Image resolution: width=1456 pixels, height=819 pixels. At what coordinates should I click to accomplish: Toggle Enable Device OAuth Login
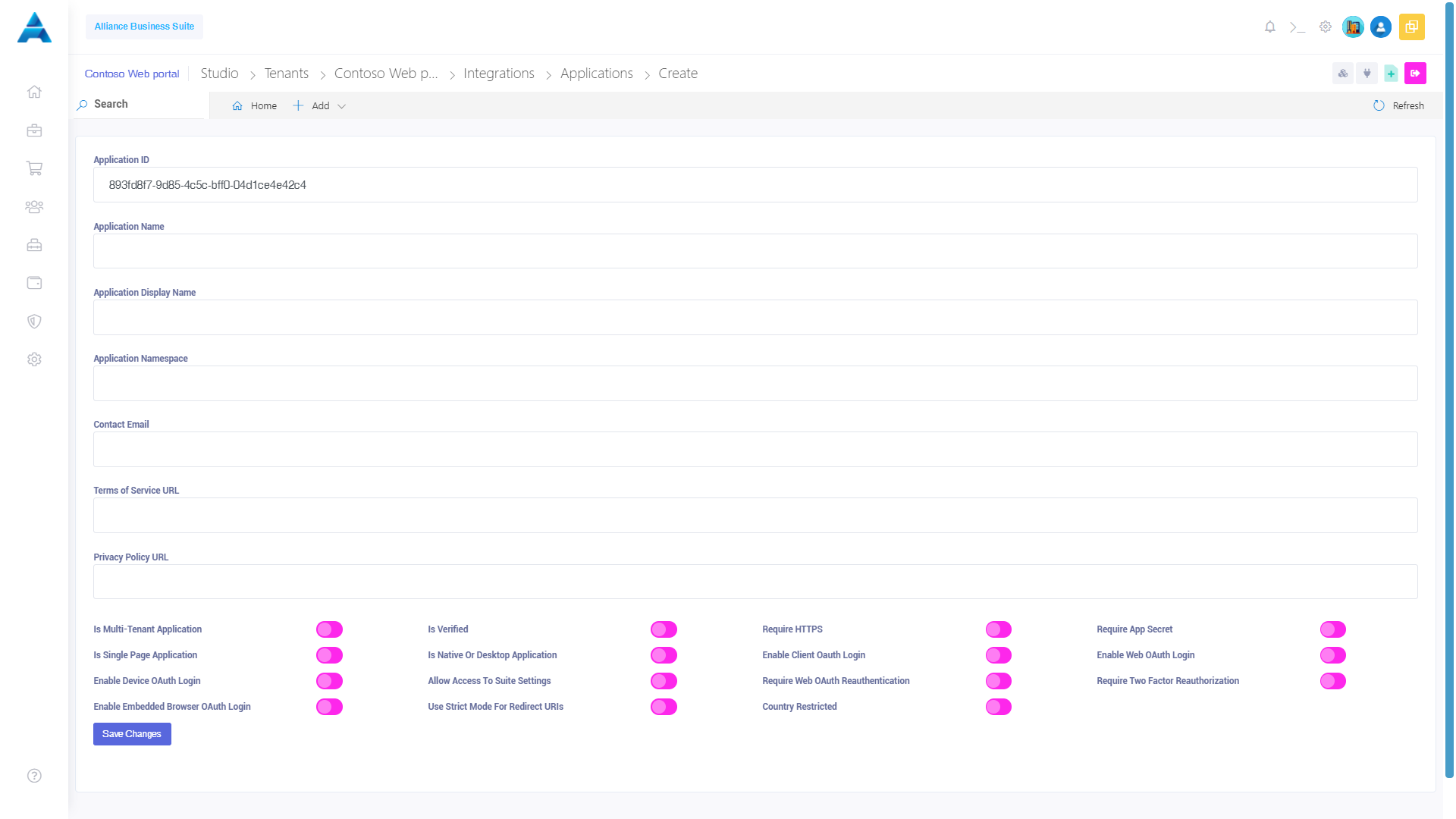pyautogui.click(x=329, y=681)
